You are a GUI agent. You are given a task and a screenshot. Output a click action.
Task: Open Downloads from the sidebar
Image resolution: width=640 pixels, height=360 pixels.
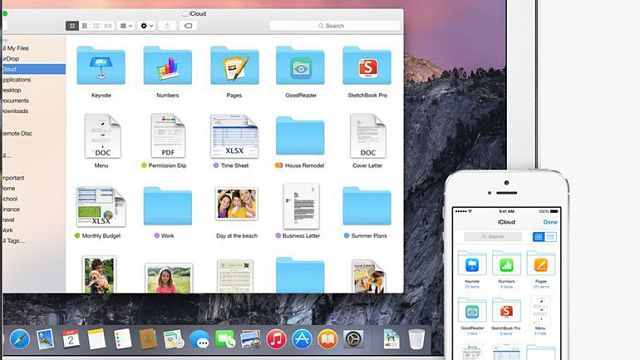coord(15,111)
